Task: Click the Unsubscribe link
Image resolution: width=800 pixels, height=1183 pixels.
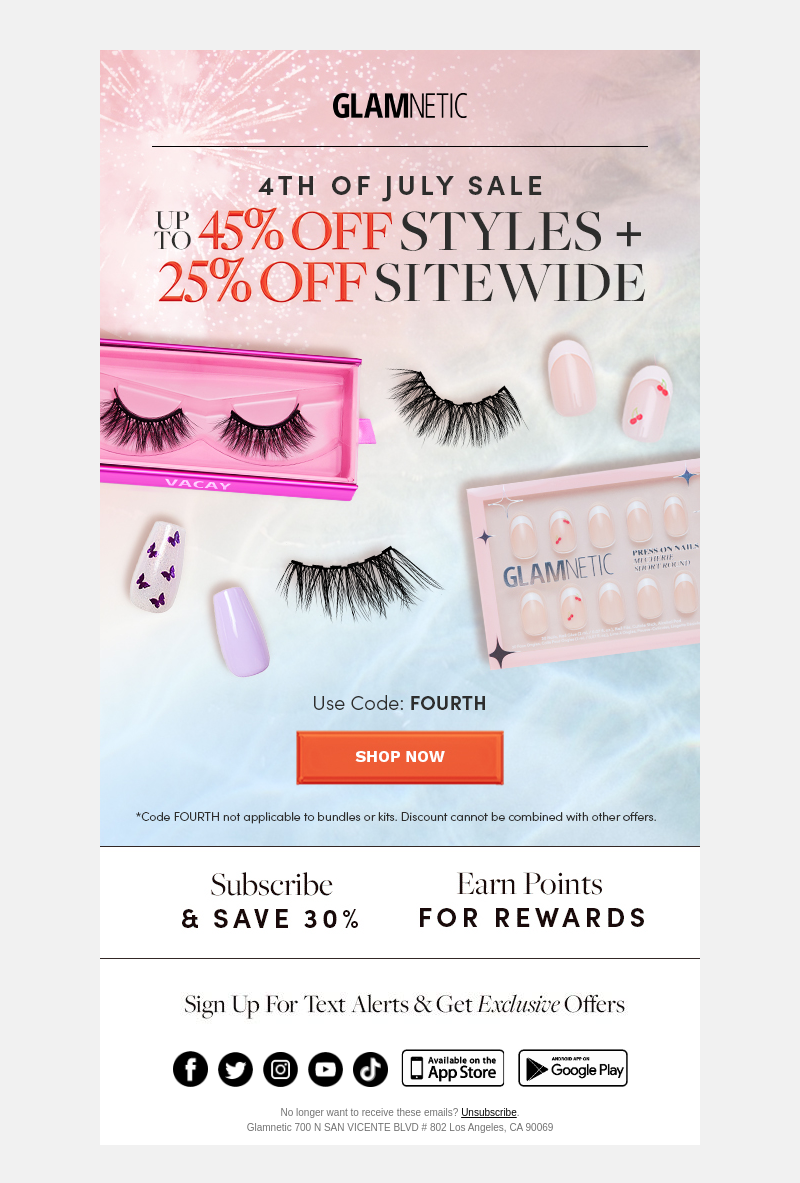Action: (489, 1112)
